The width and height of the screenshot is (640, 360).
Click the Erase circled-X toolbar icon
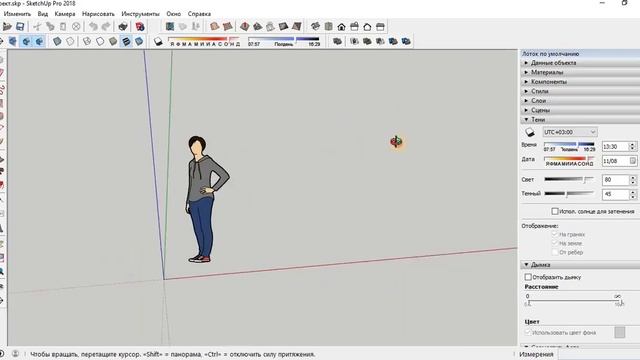[76, 27]
